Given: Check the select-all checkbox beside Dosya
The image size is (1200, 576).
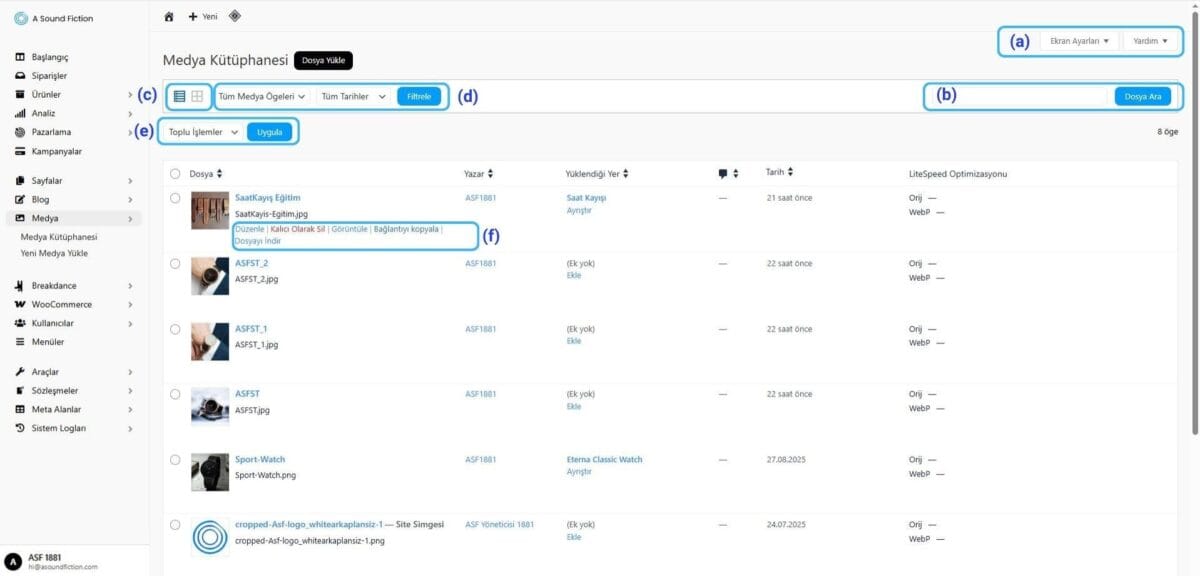Looking at the screenshot, I should (175, 174).
